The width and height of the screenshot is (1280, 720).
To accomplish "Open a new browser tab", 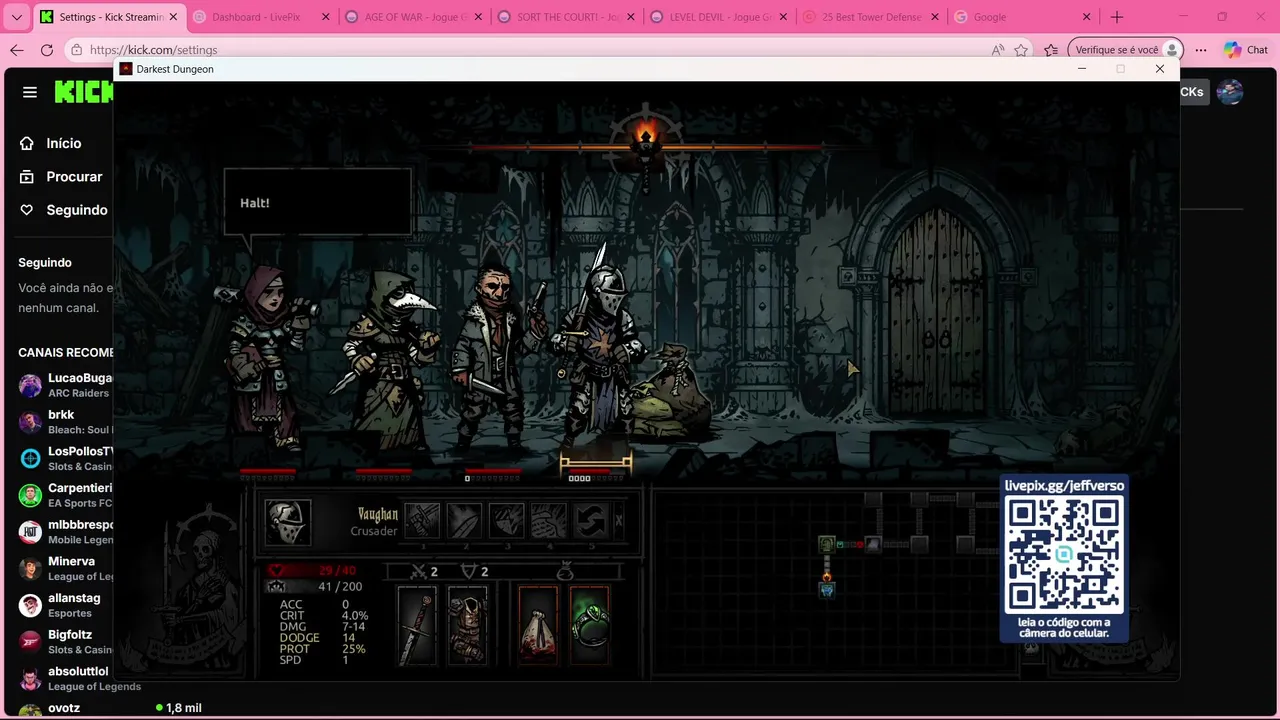I will pos(1117,17).
